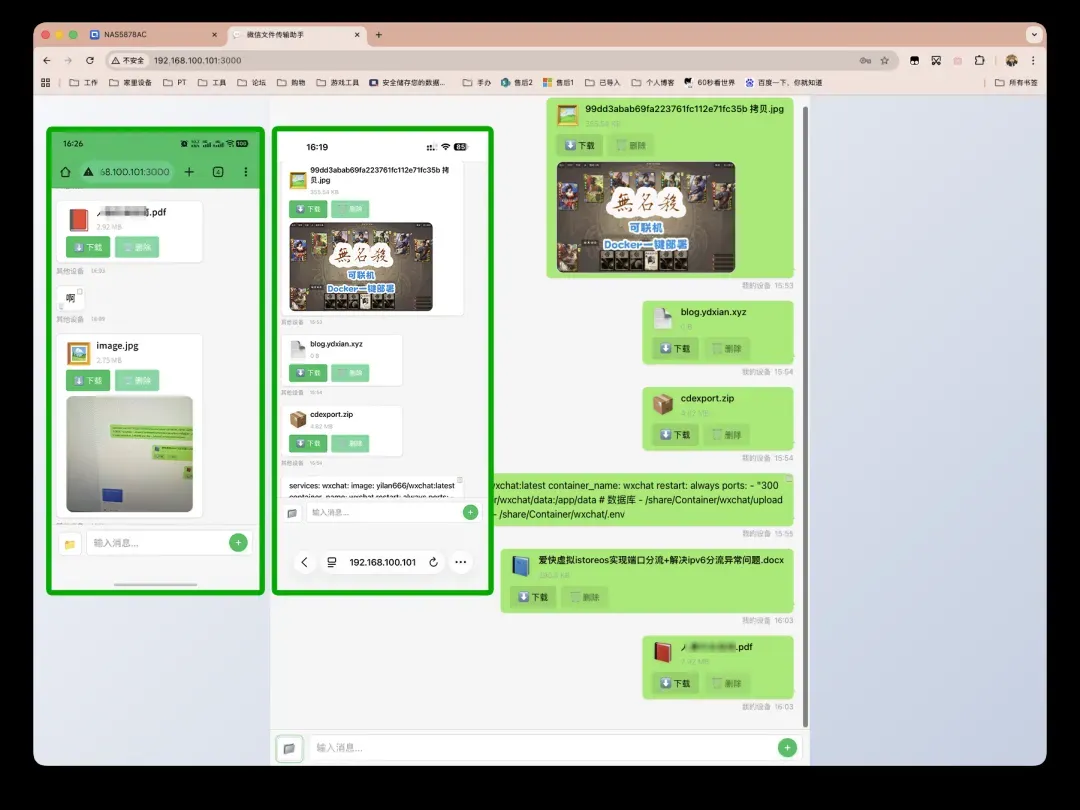Click the jpg picture icon beside 99dd3abab filename
1080x810 pixels.
pyautogui.click(x=568, y=115)
